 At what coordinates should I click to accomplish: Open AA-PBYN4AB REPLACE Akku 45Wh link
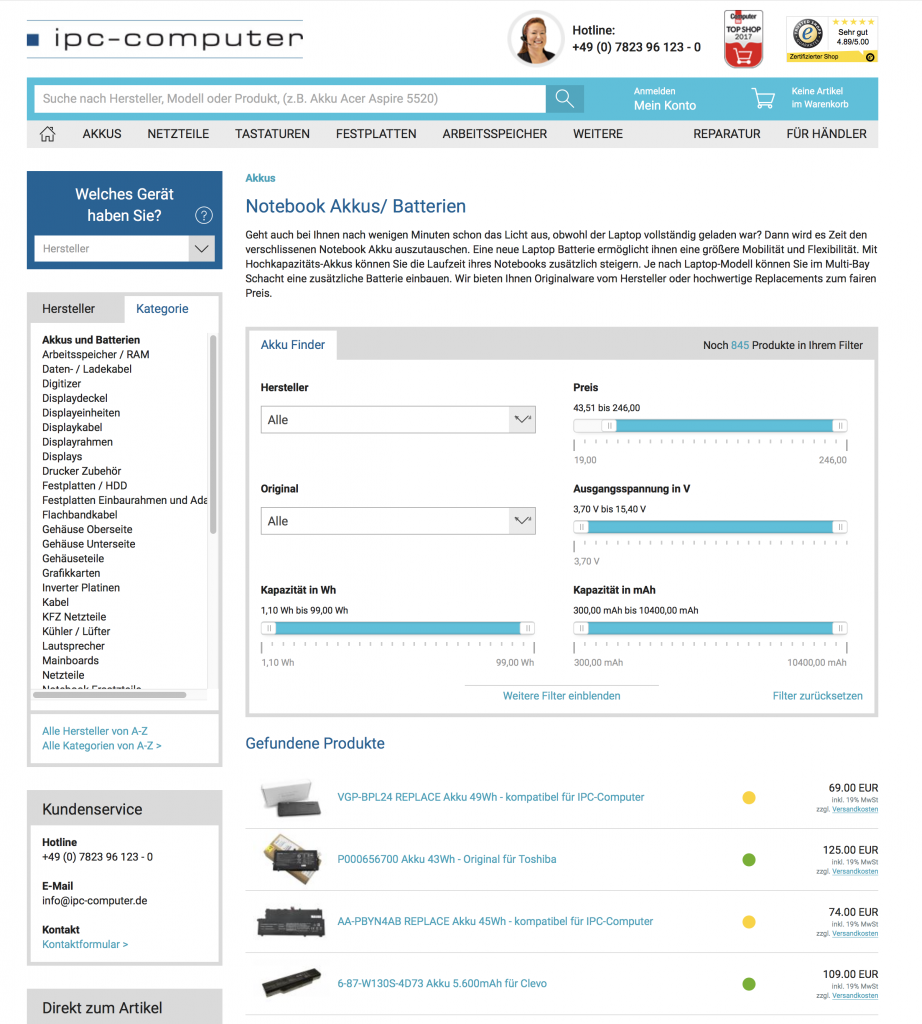point(495,921)
